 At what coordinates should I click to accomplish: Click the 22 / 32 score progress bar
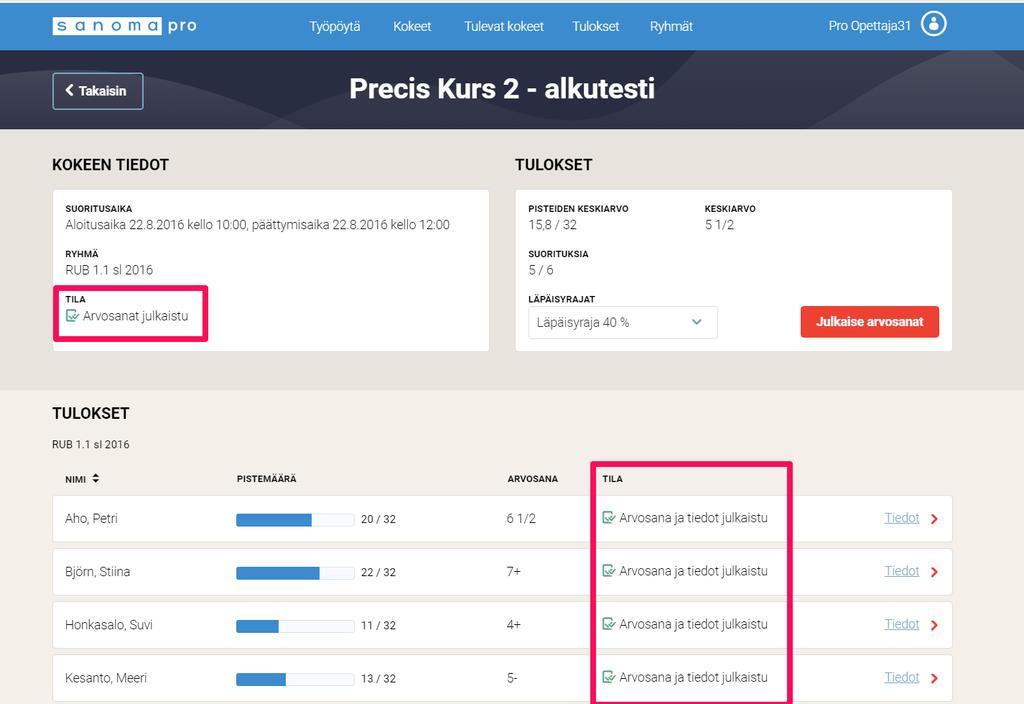pos(295,573)
